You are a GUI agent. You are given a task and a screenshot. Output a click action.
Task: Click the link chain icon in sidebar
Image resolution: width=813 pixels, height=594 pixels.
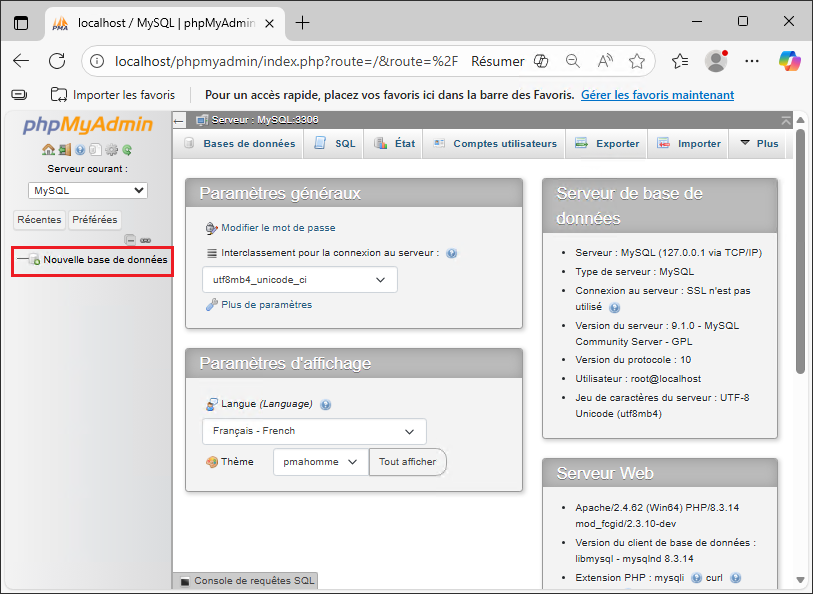coord(145,240)
